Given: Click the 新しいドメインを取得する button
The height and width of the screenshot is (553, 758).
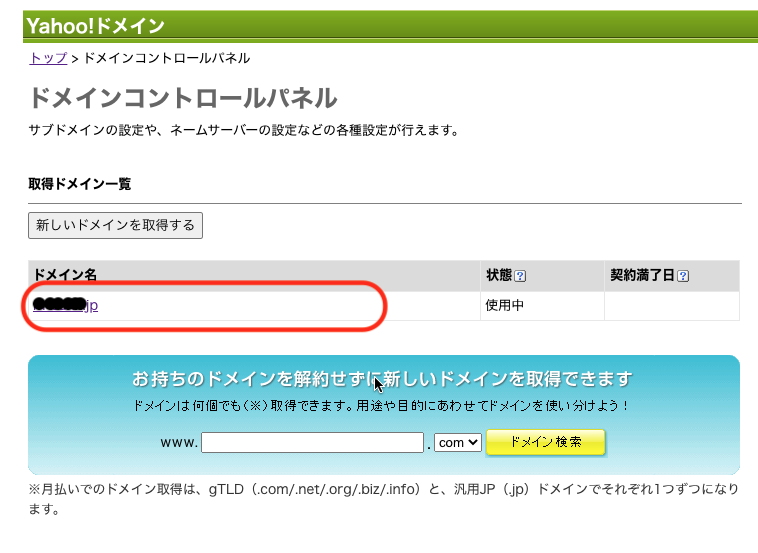Looking at the screenshot, I should coord(115,225).
